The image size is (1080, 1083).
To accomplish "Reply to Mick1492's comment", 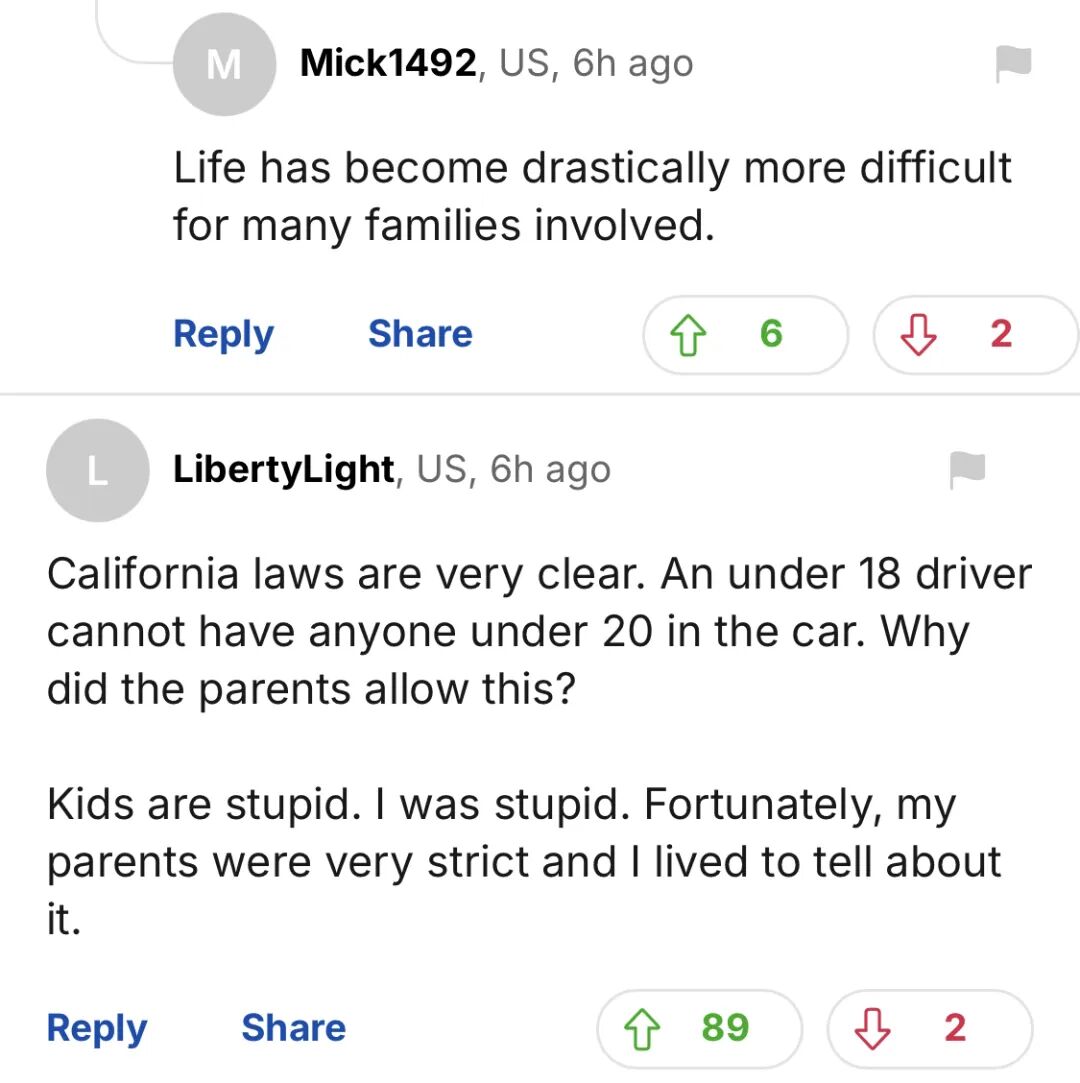I will (x=223, y=334).
